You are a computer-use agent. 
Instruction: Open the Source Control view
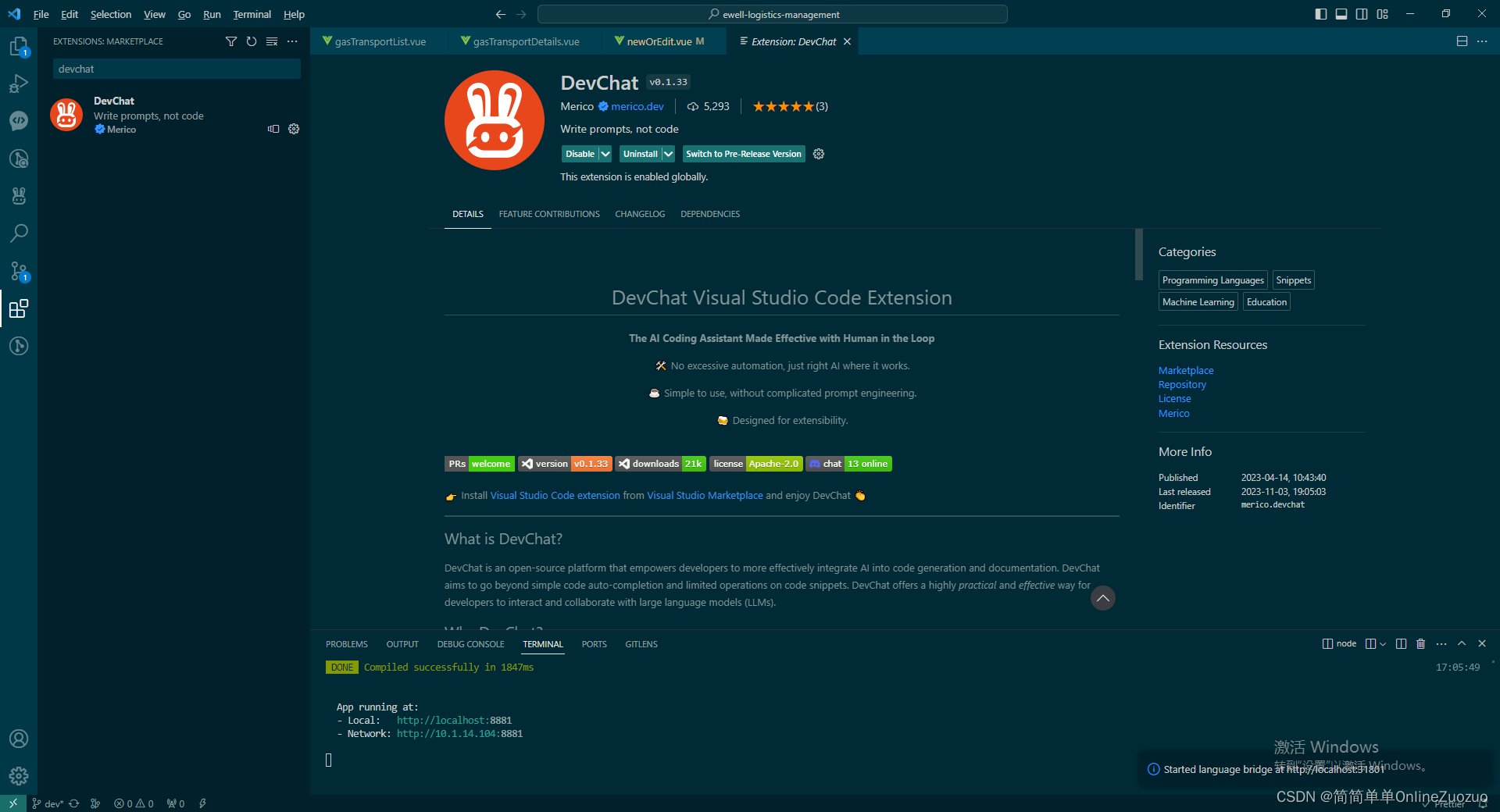(x=19, y=271)
